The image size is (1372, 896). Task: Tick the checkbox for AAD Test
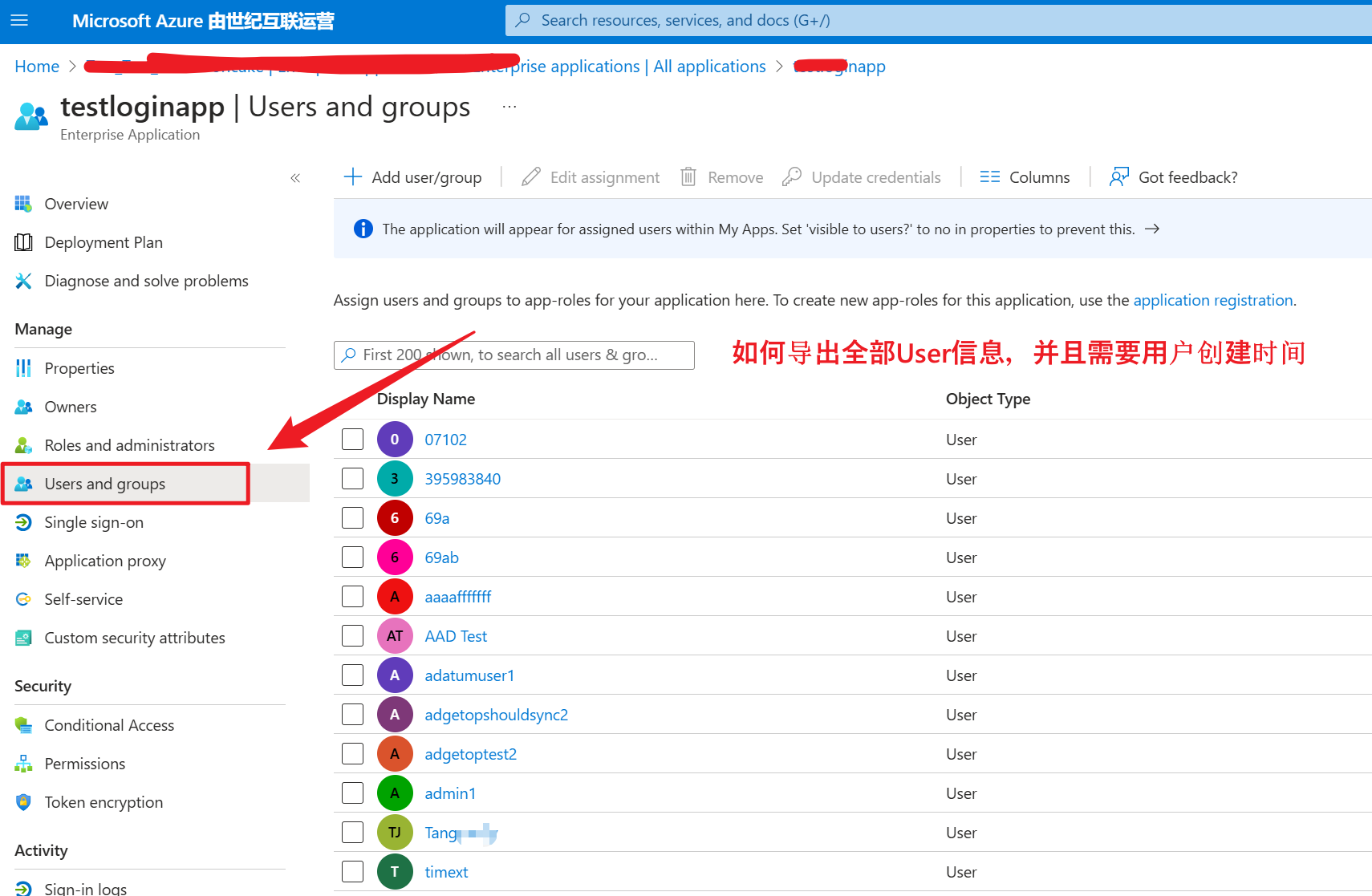click(x=352, y=636)
